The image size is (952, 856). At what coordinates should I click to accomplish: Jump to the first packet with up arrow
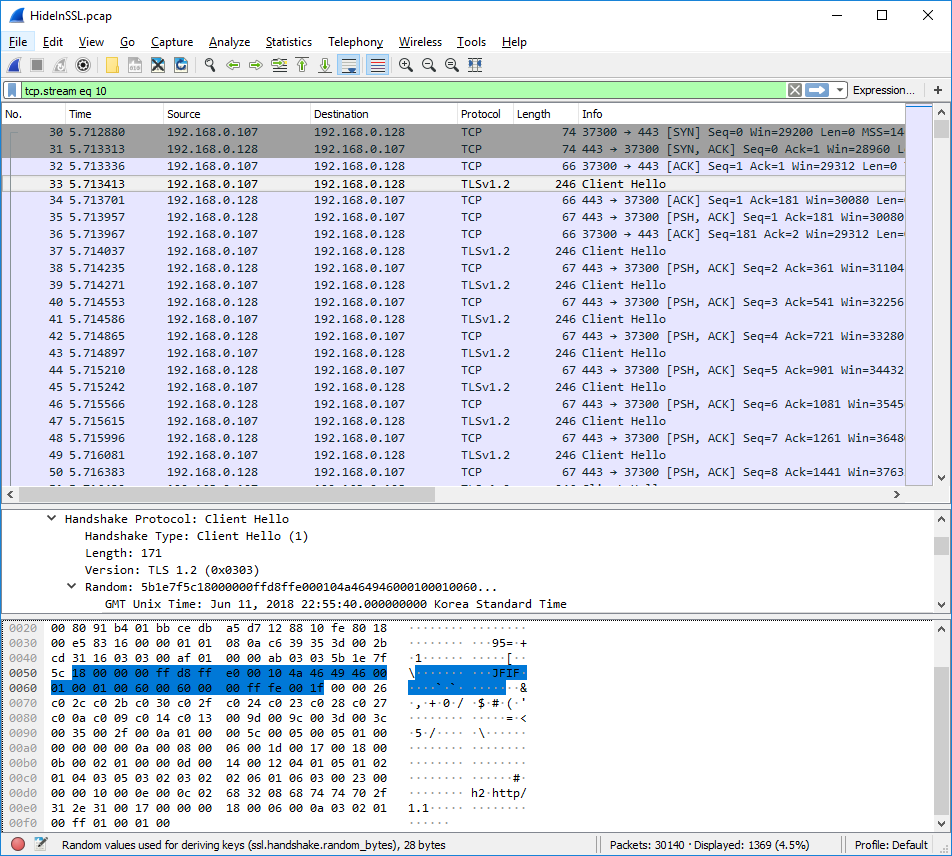(302, 65)
